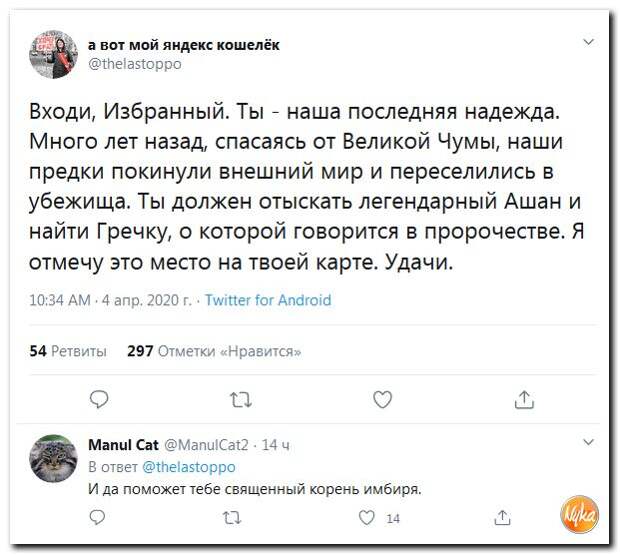Reply to the main tweet
Image resolution: width=620 pixels, height=555 pixels.
pos(99,400)
